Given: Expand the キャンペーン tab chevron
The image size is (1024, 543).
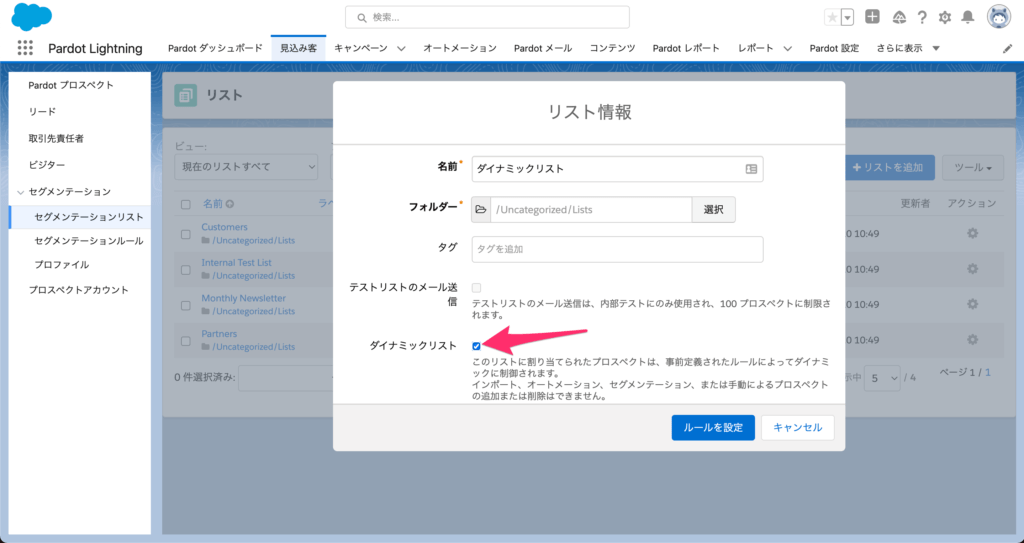Looking at the screenshot, I should tap(401, 48).
